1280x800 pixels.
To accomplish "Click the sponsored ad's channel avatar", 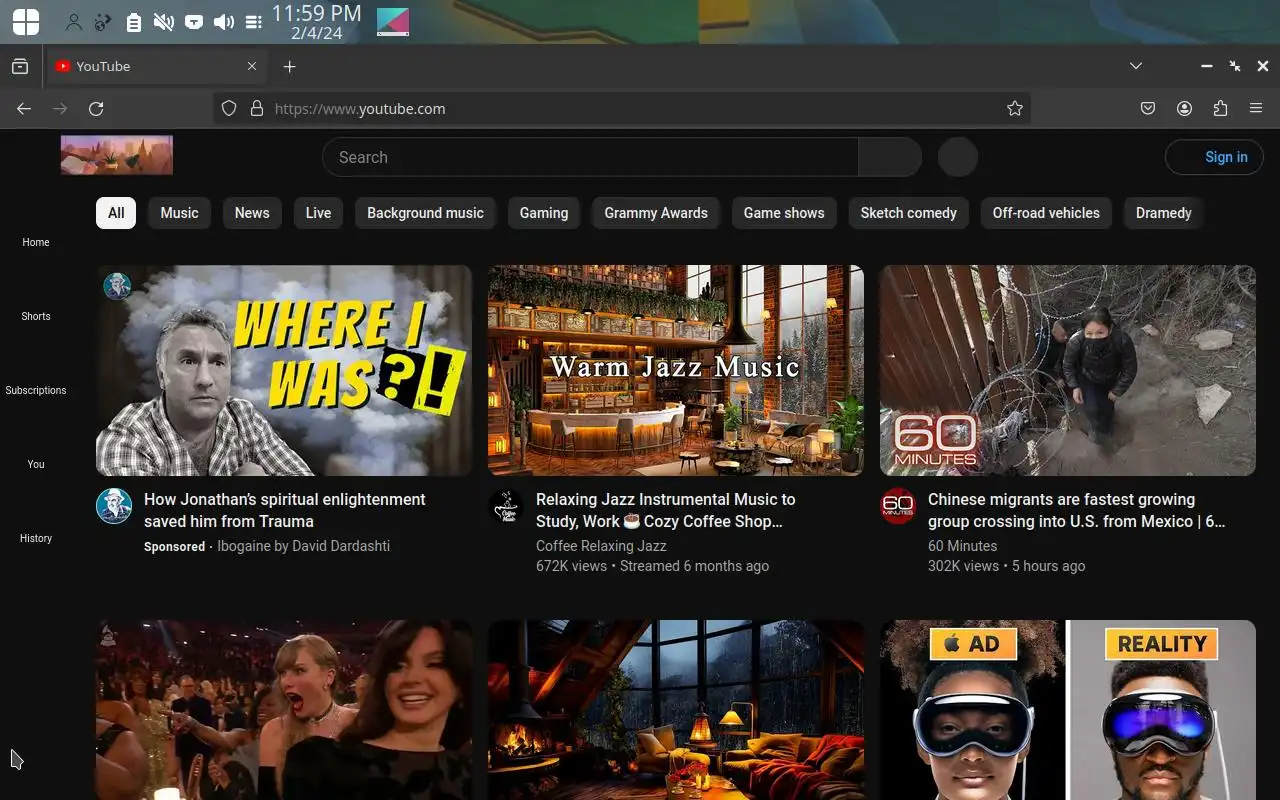I will click(x=114, y=506).
